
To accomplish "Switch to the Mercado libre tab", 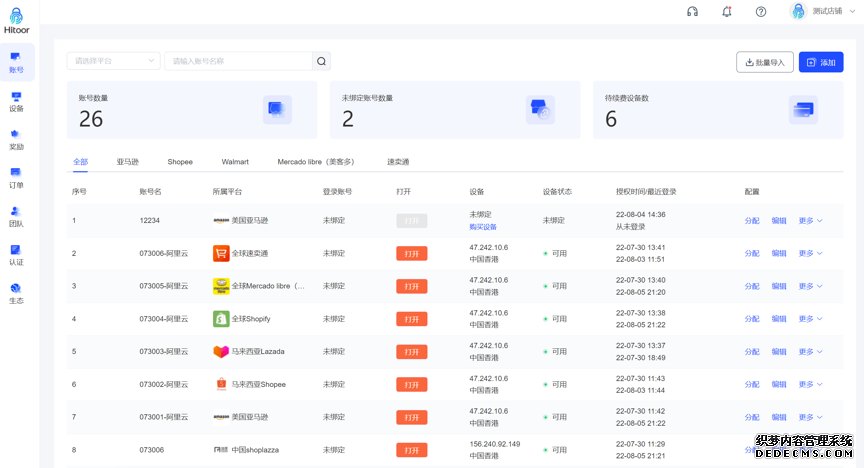I will coord(316,162).
